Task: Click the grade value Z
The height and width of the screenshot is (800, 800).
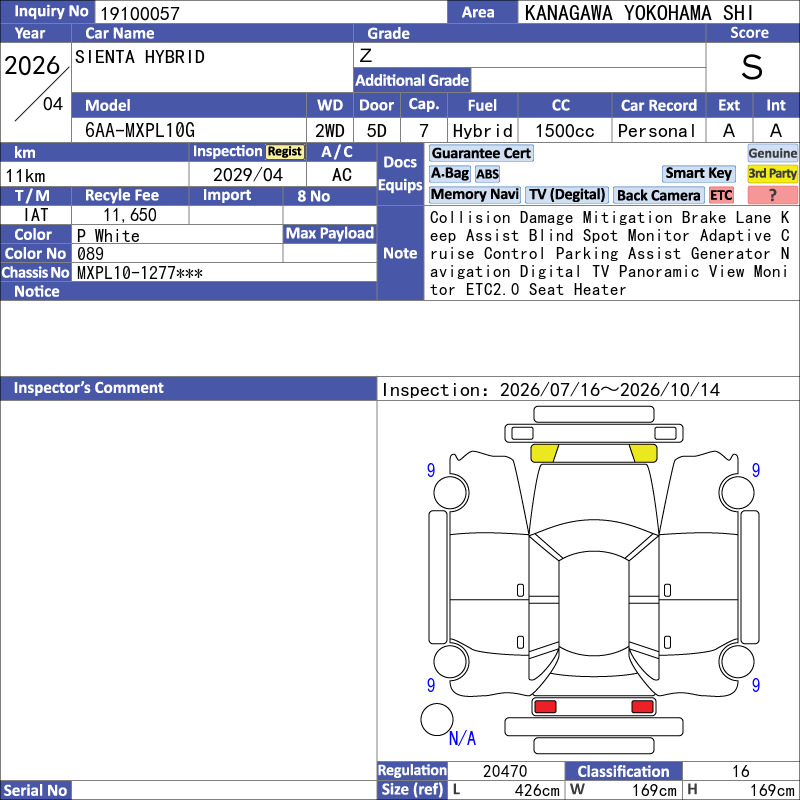Action: click(366, 55)
